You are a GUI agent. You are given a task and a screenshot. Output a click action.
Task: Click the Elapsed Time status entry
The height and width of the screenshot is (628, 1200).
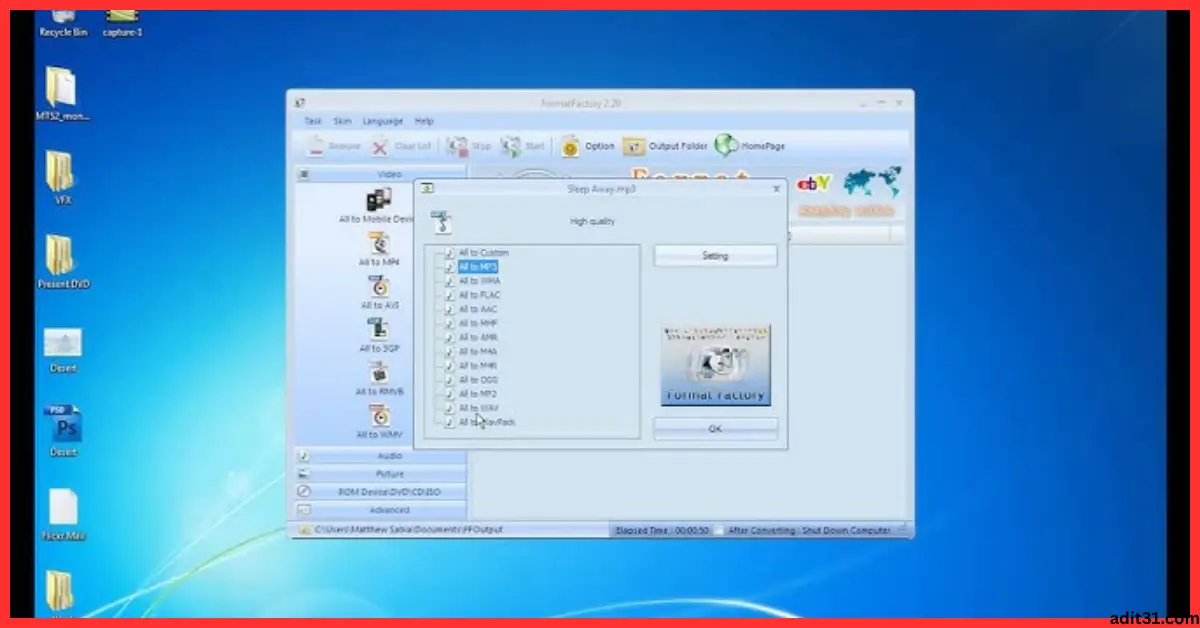click(x=663, y=530)
